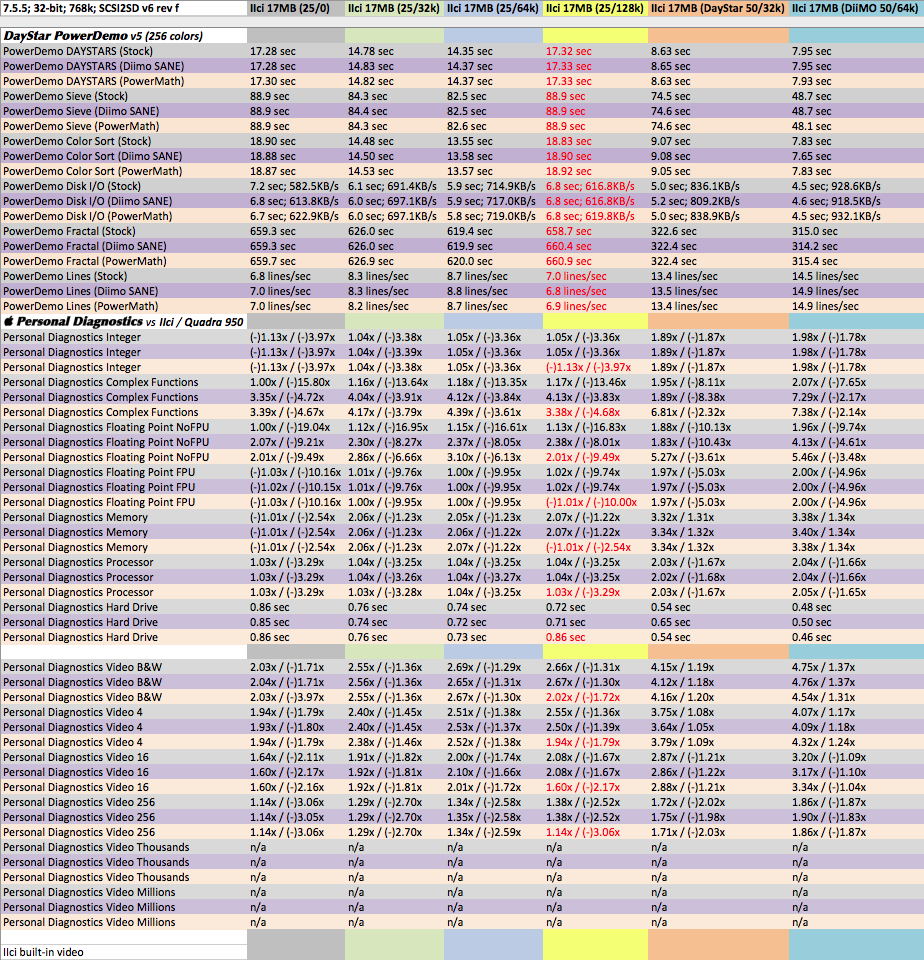Select the 'IIci 17MB (DiiMO 50/64k)' column header
The height and width of the screenshot is (960, 924).
coord(855,9)
